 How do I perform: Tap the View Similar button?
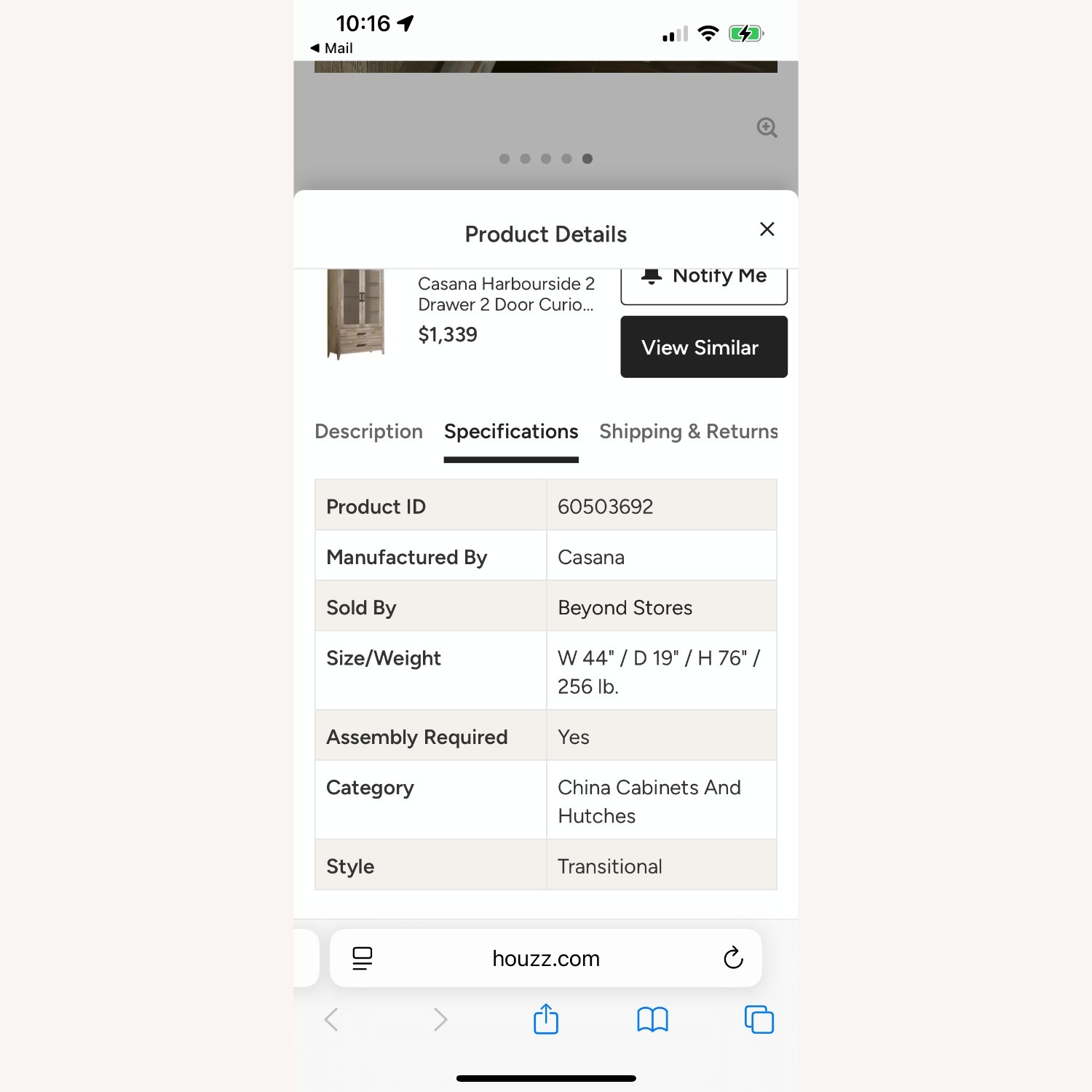(x=704, y=347)
